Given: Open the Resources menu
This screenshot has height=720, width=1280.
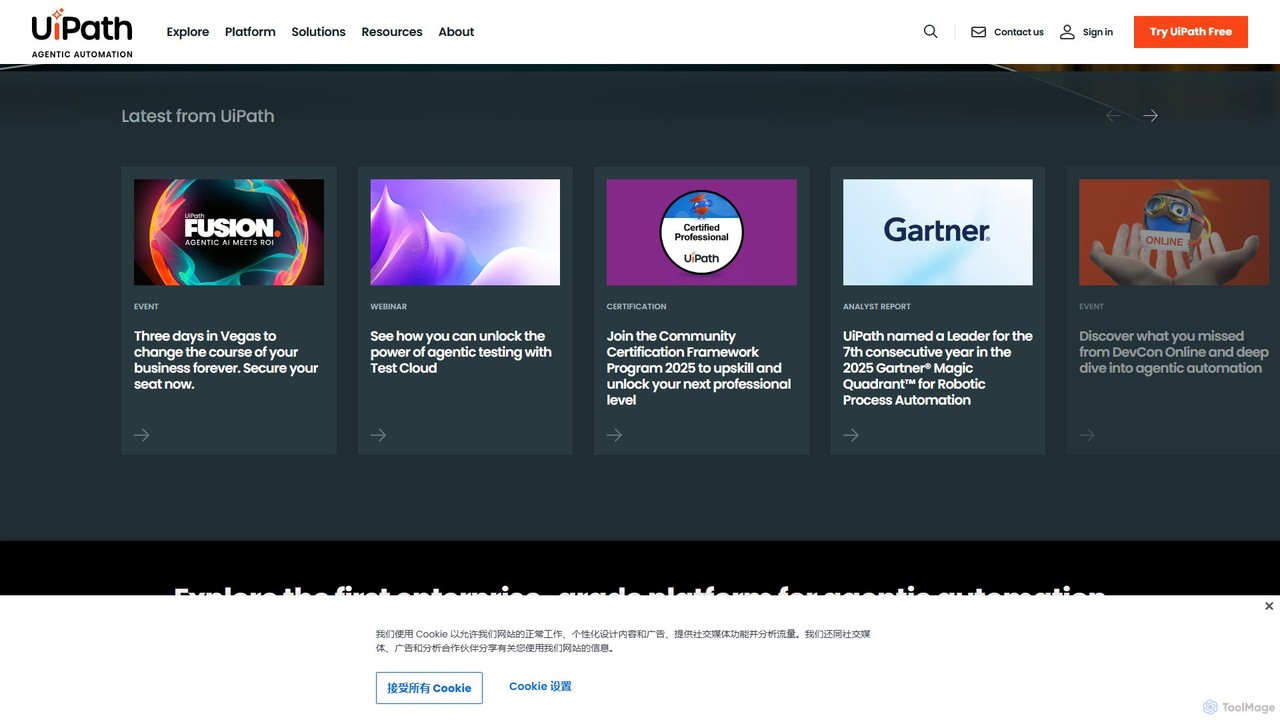Looking at the screenshot, I should pos(392,32).
